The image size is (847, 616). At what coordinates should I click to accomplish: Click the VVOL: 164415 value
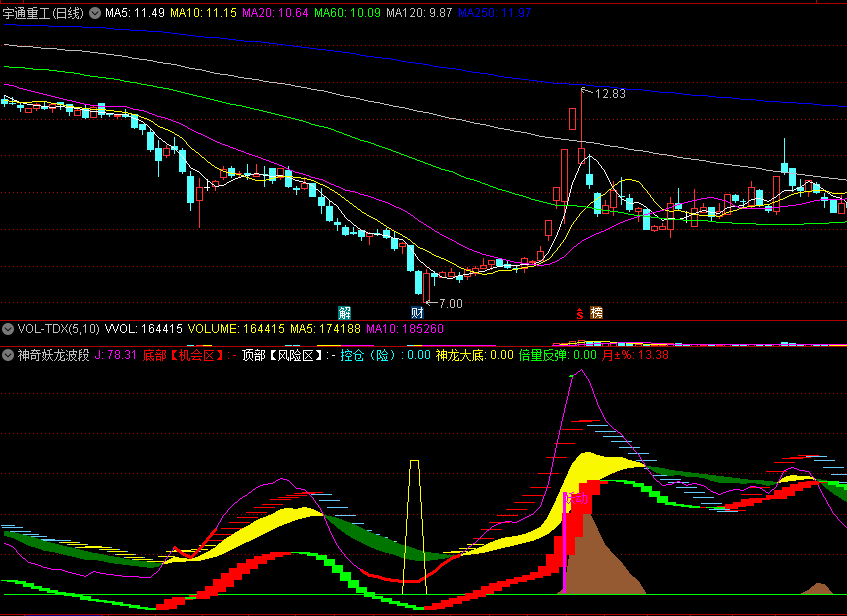[x=144, y=329]
